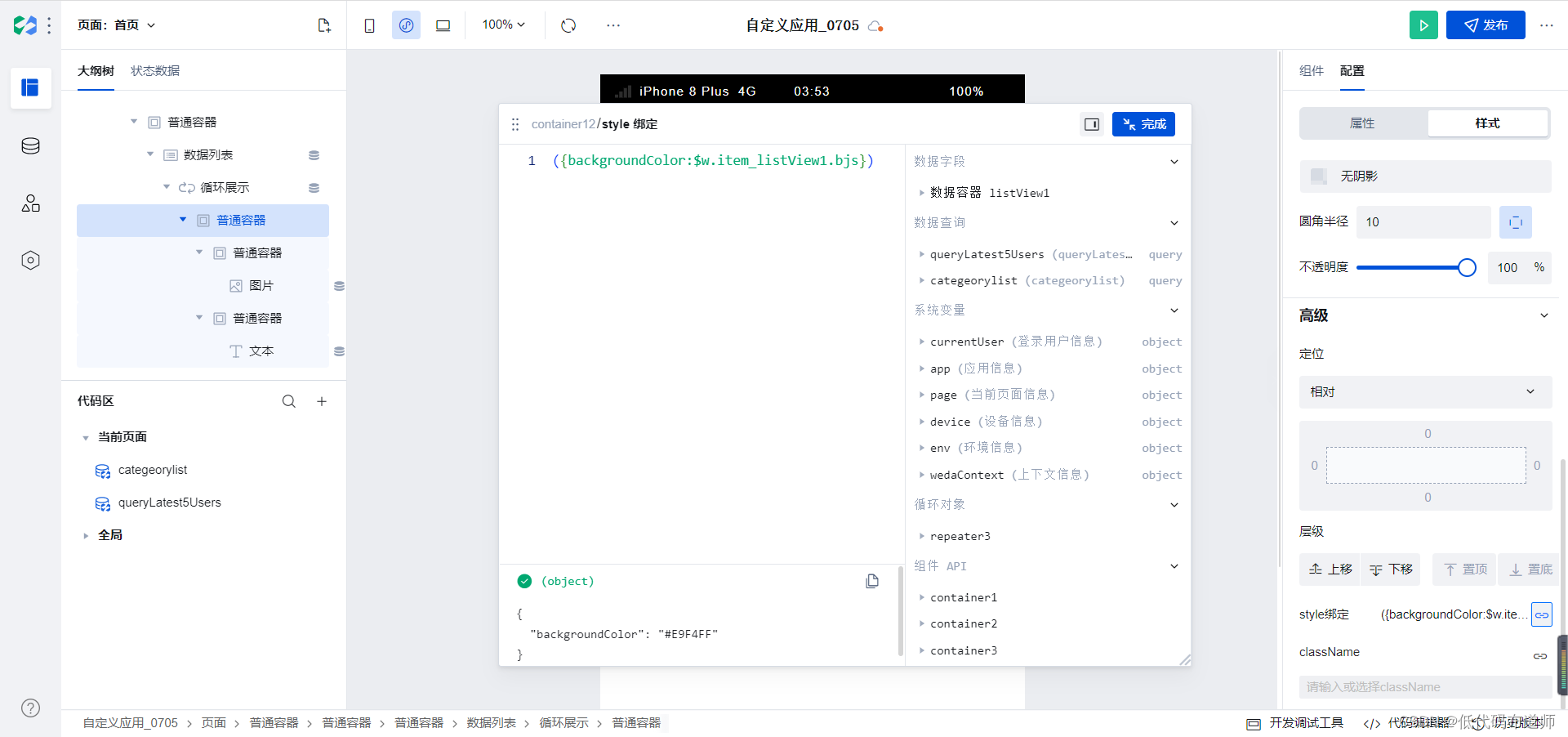This screenshot has height=737, width=1568.
Task: Open the users and roles sidebar icon
Action: (x=31, y=203)
